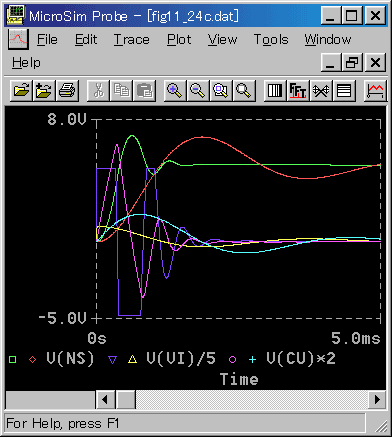
Task: Click the scroll left arrow button
Action: tap(105, 399)
